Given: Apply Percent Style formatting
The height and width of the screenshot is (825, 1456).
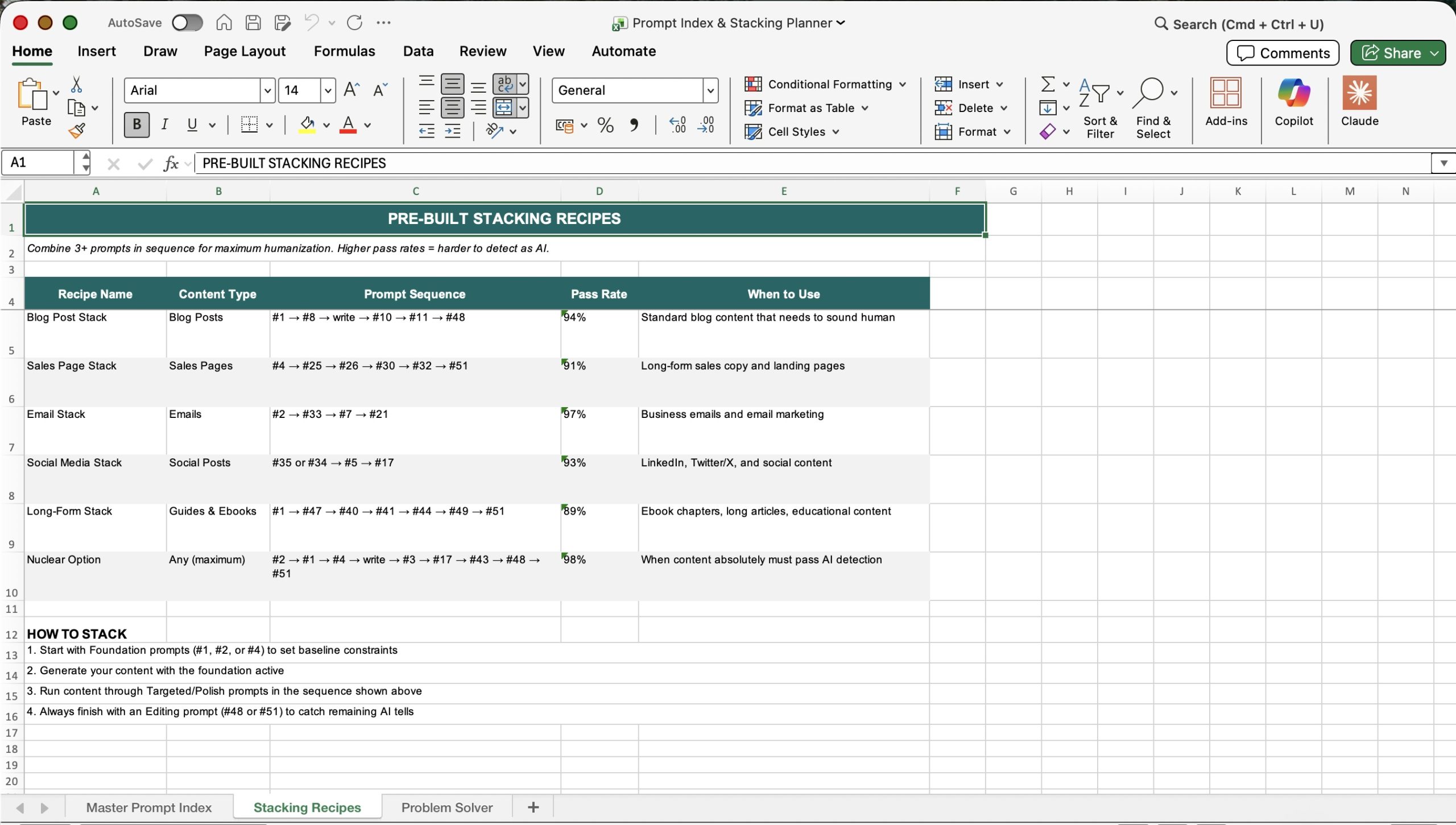Looking at the screenshot, I should tap(606, 125).
